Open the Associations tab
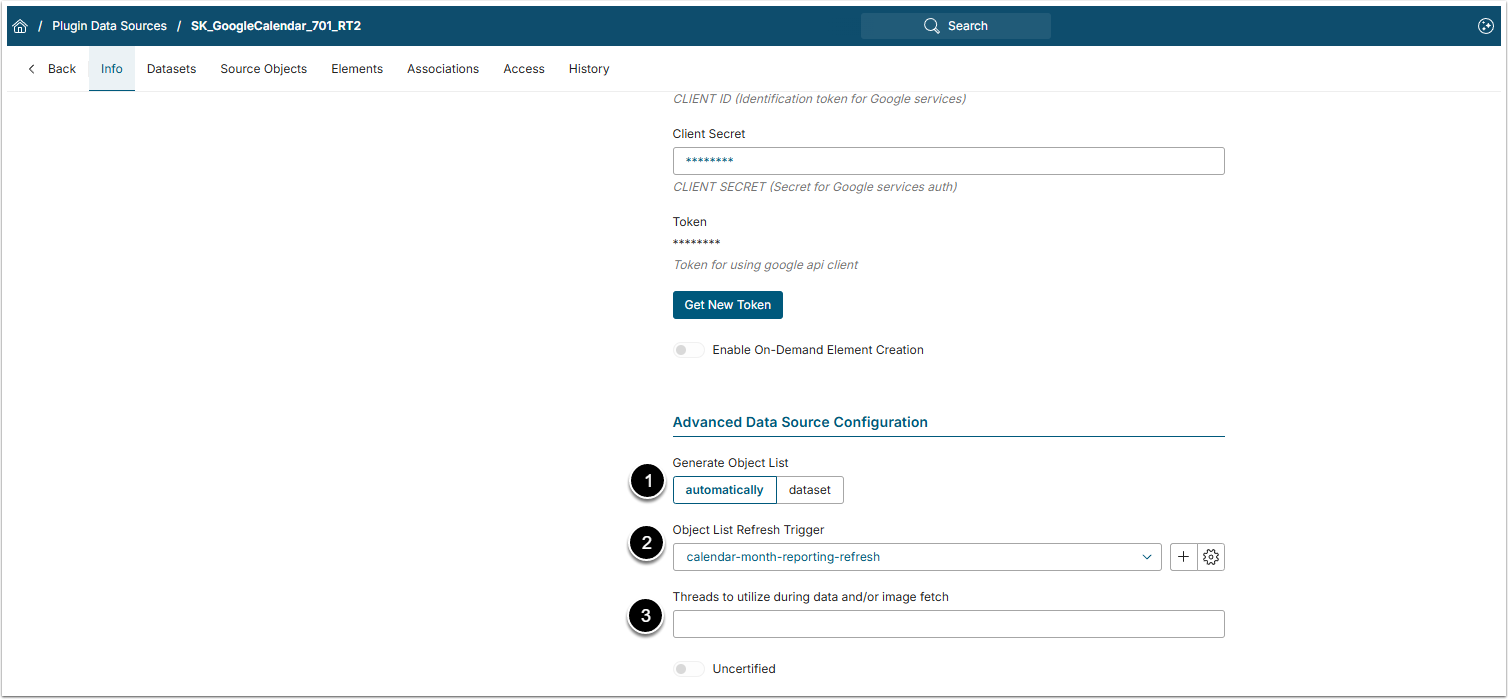The image size is (1508, 699). point(443,69)
